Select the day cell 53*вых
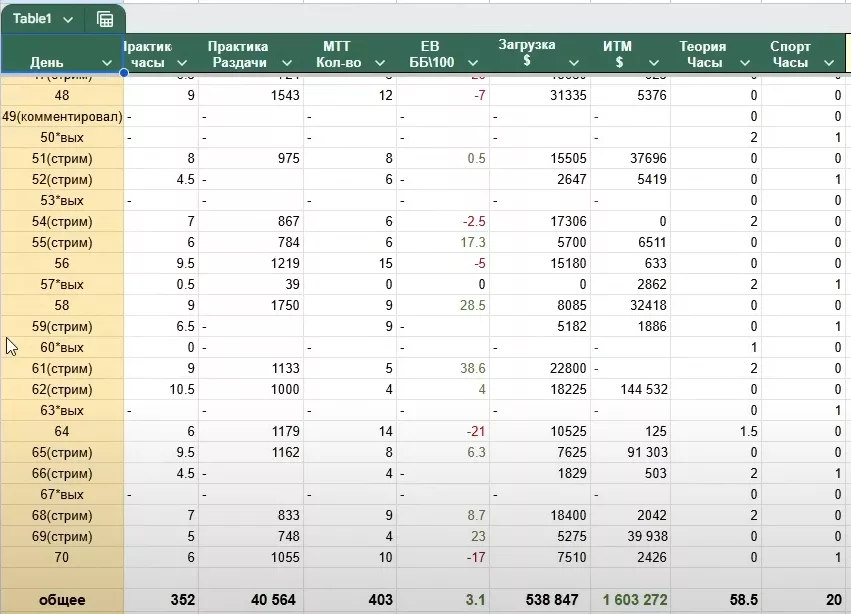851x614 pixels. click(x=62, y=200)
